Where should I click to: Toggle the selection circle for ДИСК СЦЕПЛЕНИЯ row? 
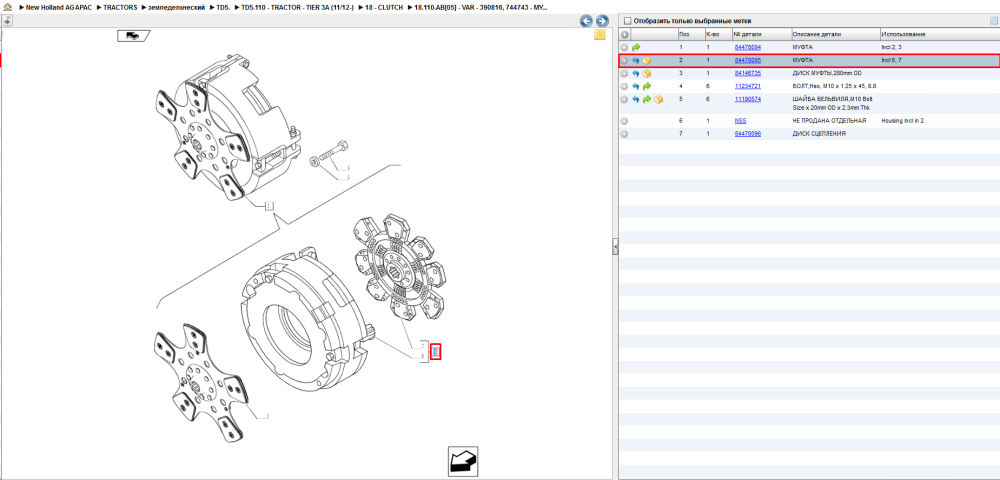(624, 134)
